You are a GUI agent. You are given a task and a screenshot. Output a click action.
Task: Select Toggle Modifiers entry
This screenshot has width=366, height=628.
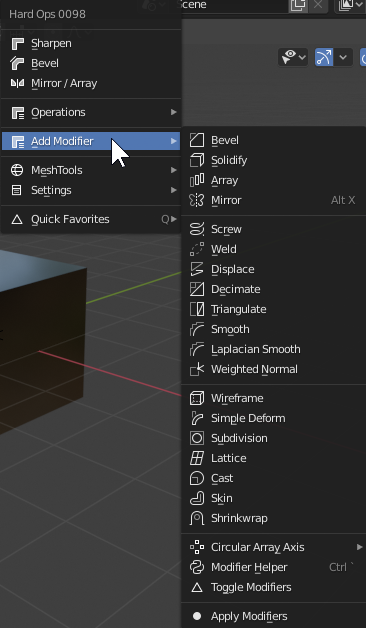click(x=274, y=587)
